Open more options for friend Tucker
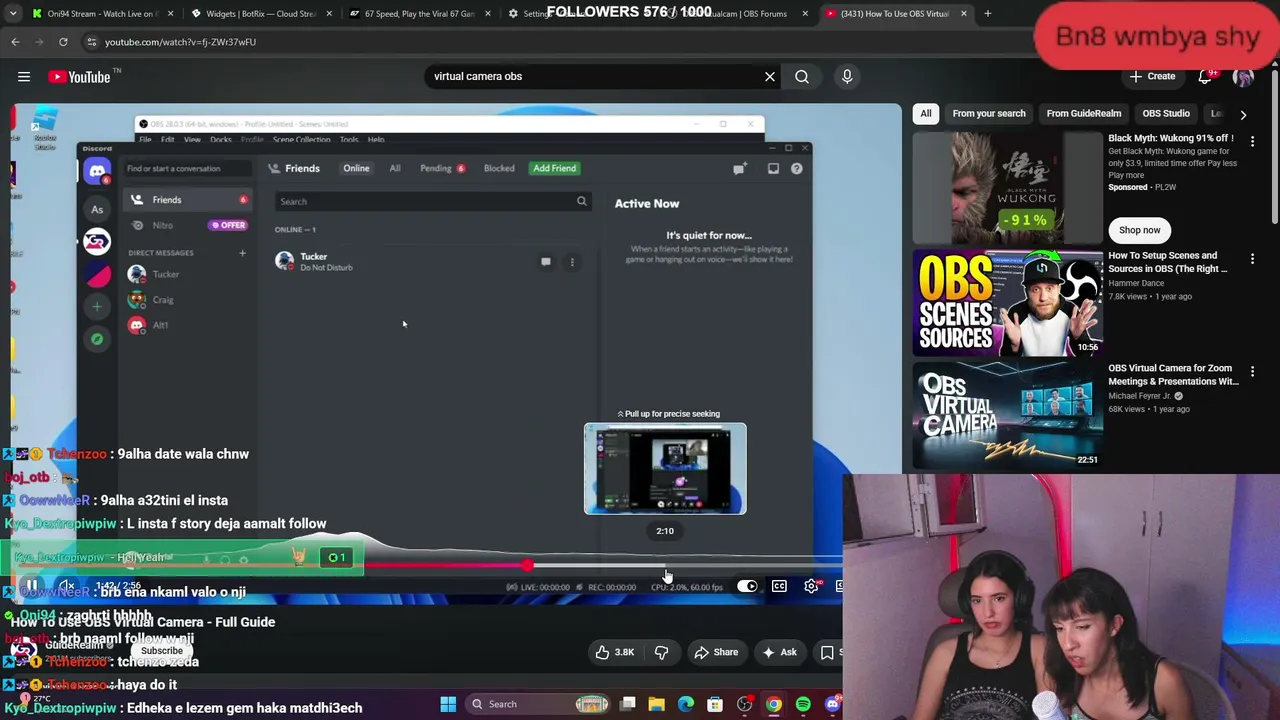The image size is (1280, 720). pyautogui.click(x=572, y=262)
